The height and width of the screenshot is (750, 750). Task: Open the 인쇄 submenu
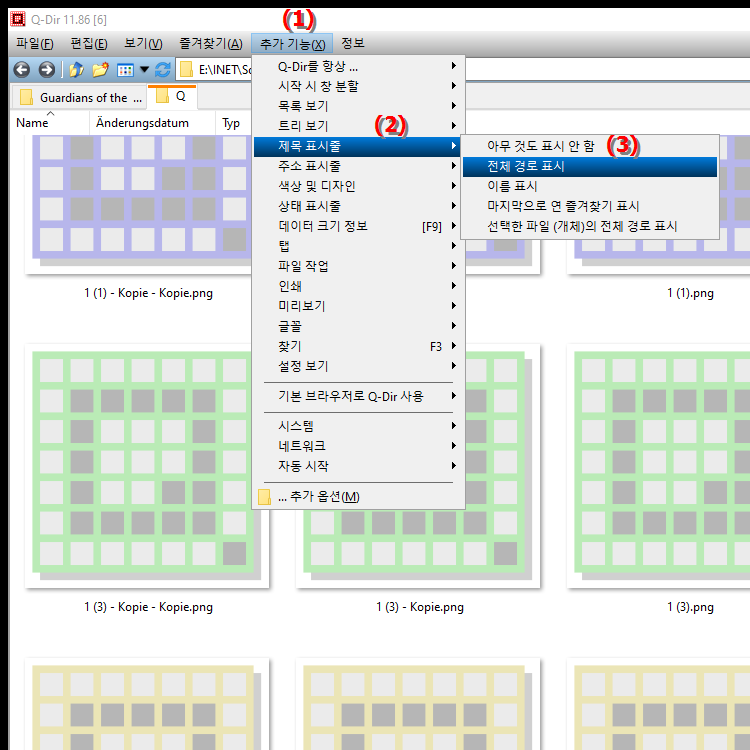click(358, 286)
